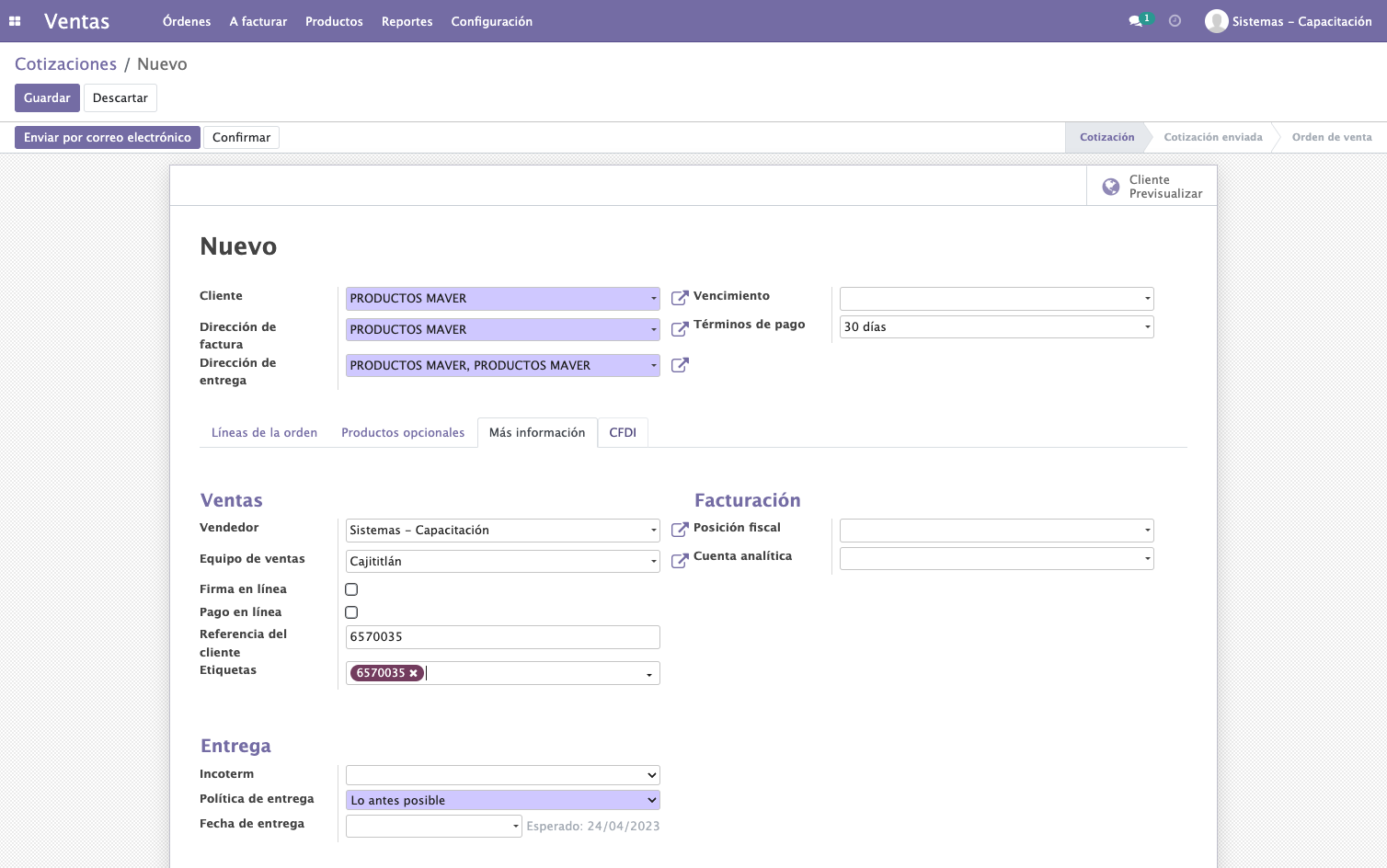
Task: Enable the Firma en línea checkbox
Action: 351,589
